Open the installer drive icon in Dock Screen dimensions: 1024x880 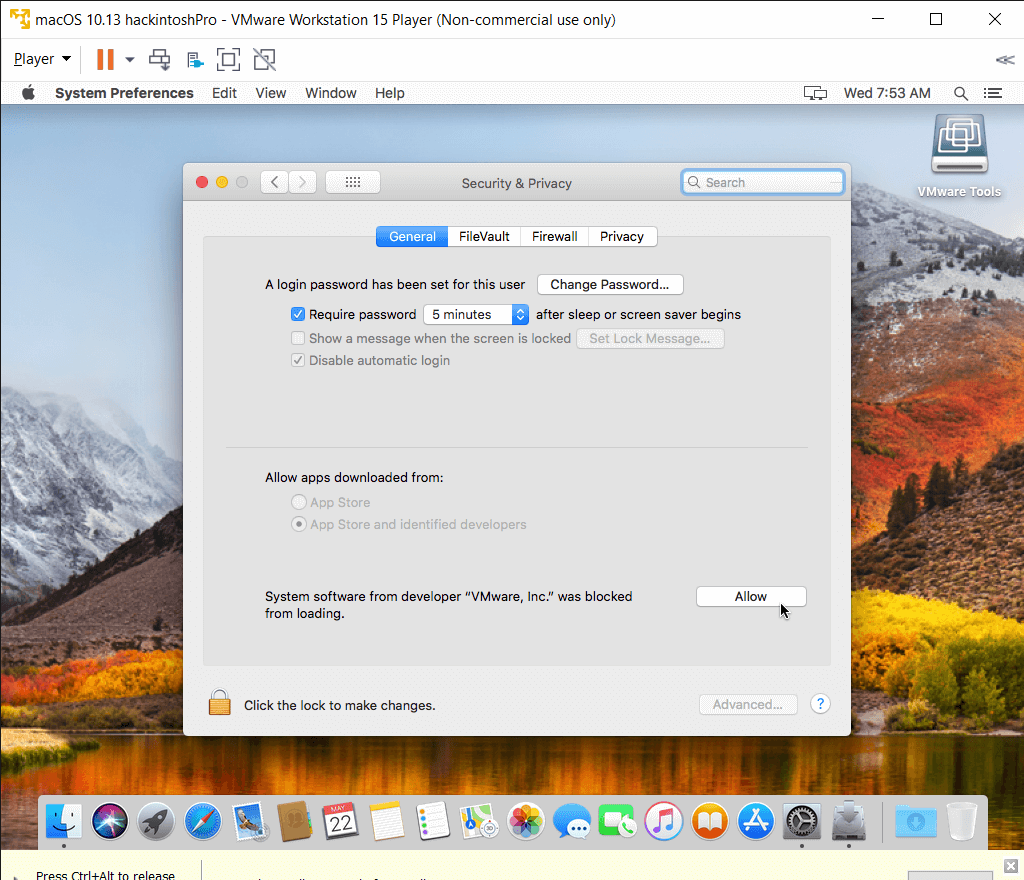coord(848,821)
